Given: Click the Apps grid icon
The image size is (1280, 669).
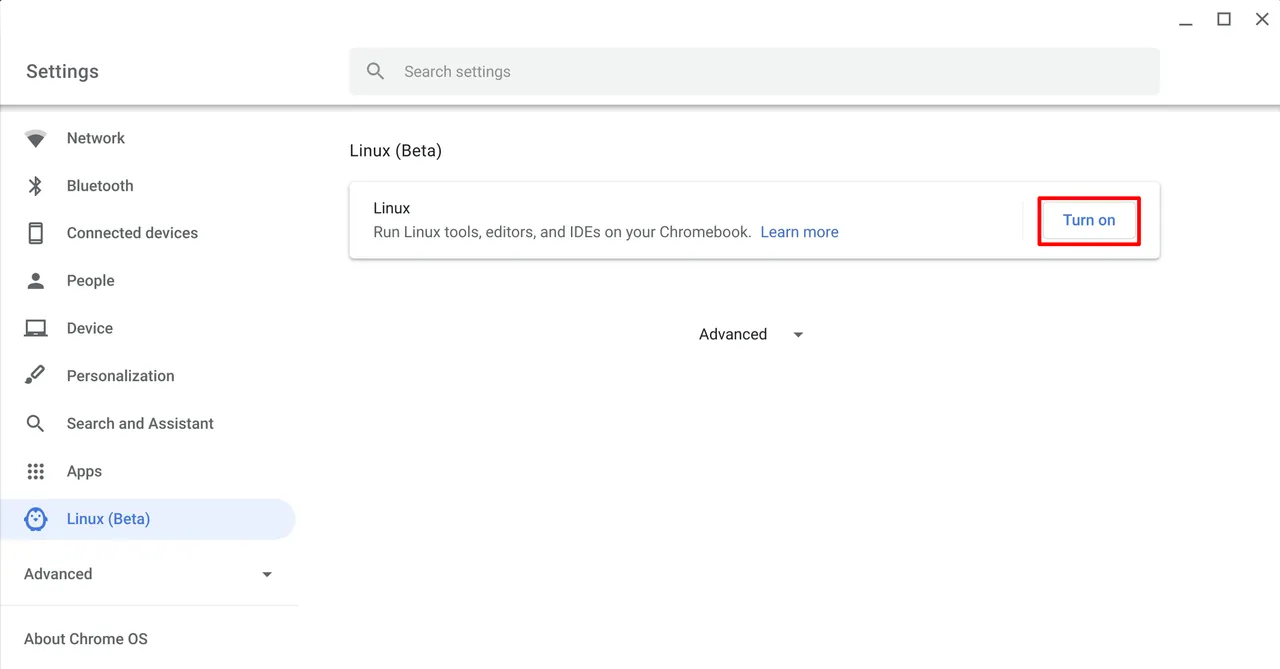Looking at the screenshot, I should click(x=36, y=471).
